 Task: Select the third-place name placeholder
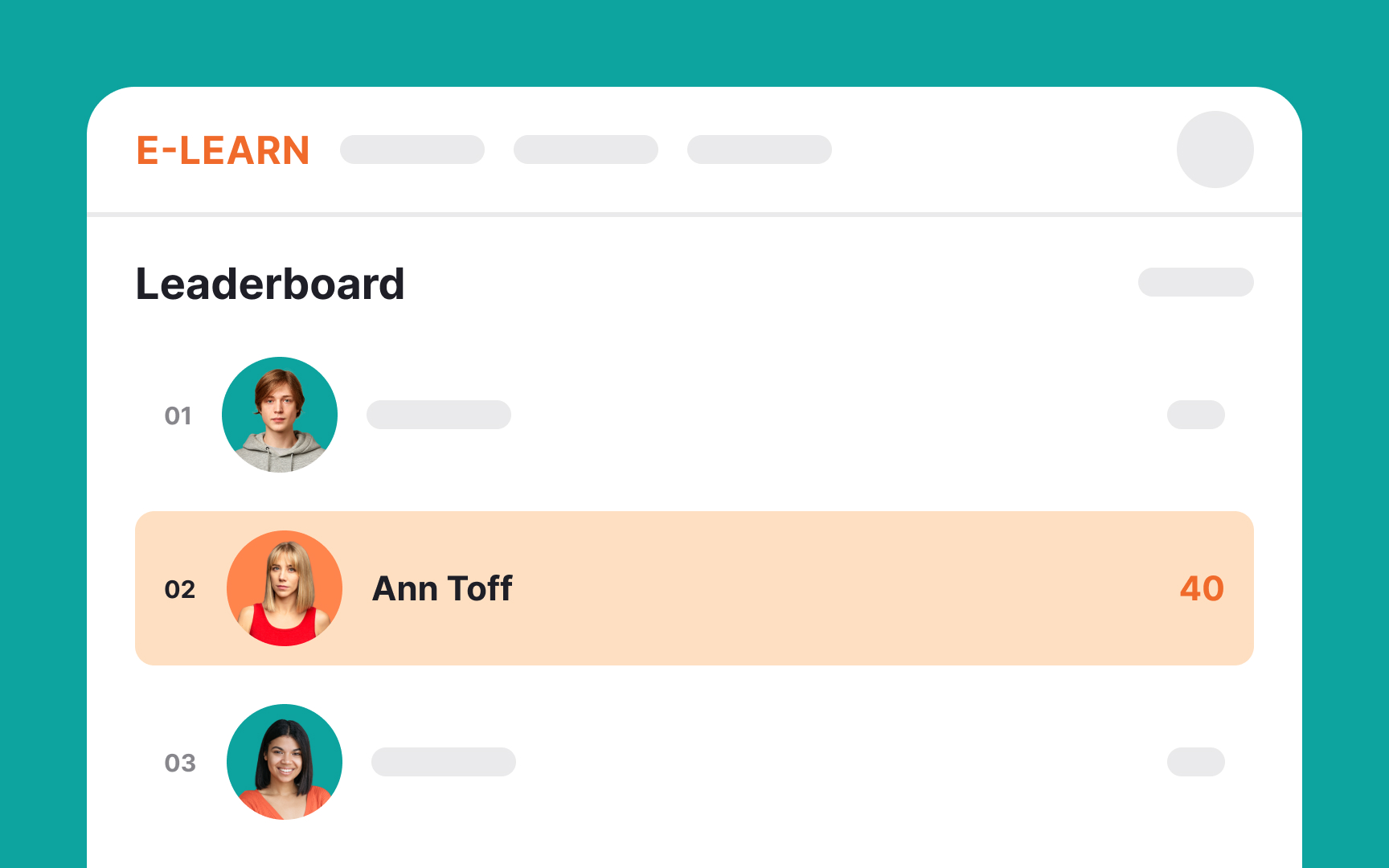click(444, 762)
